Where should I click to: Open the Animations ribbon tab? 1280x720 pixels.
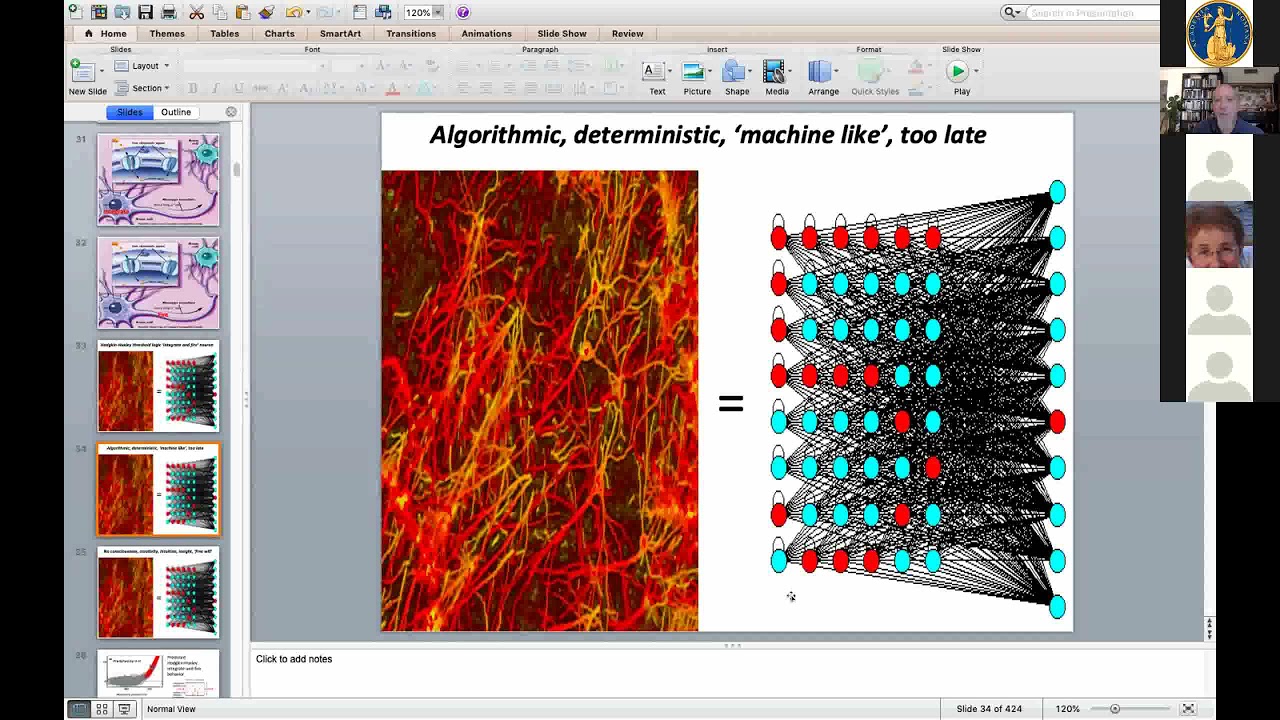pyautogui.click(x=486, y=34)
